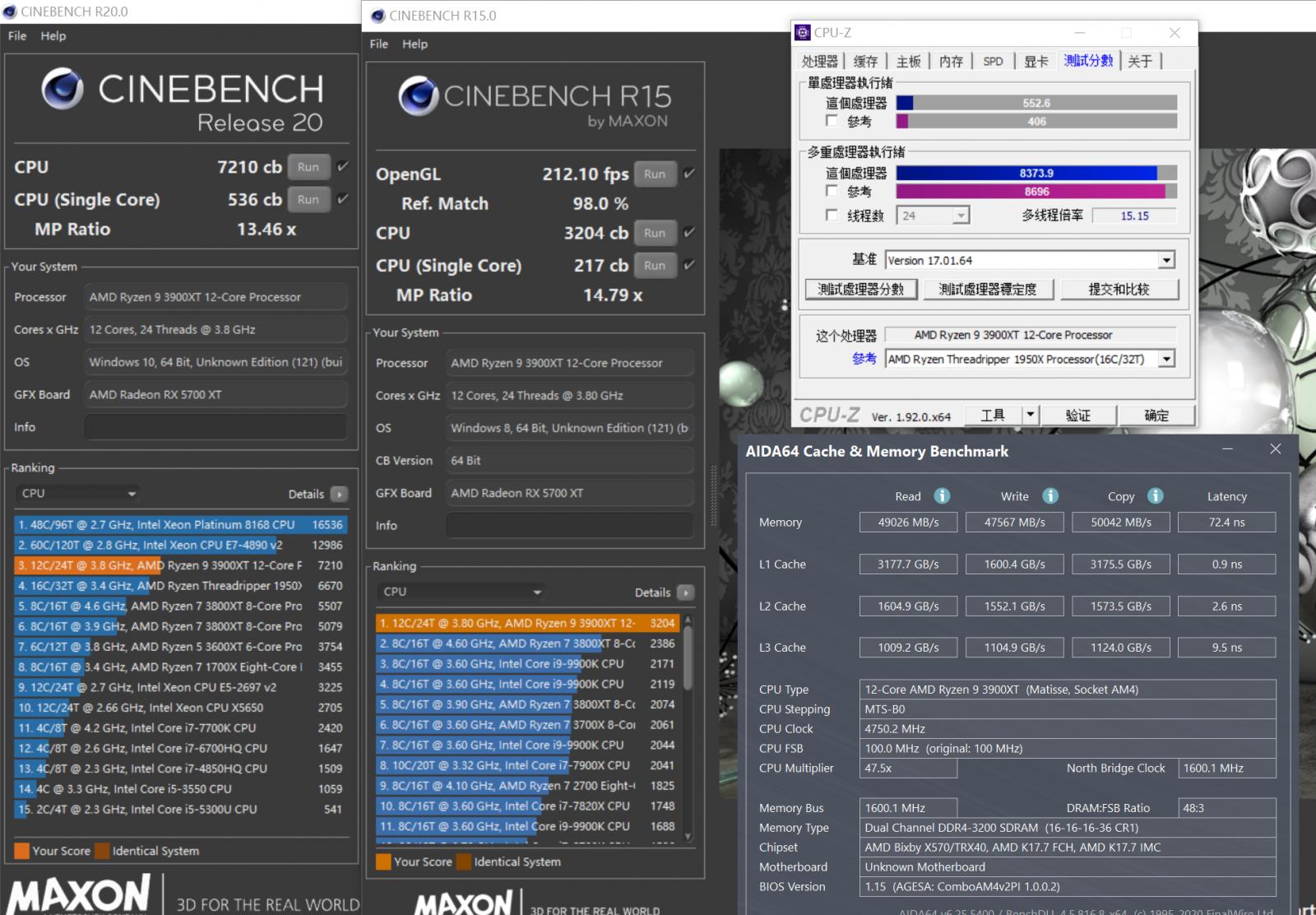Switch to 关于 tab in CPU-Z
1316x915 pixels.
[x=1140, y=61]
